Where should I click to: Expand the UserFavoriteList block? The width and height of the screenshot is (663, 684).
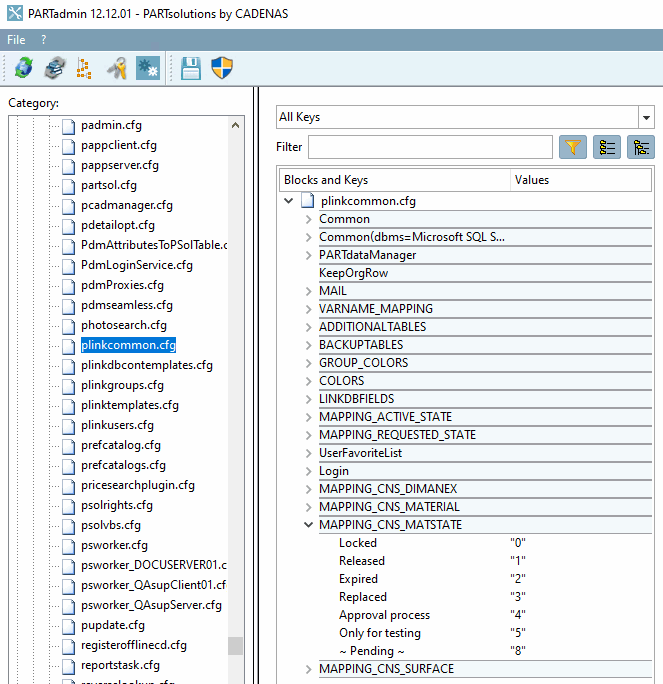coord(308,453)
